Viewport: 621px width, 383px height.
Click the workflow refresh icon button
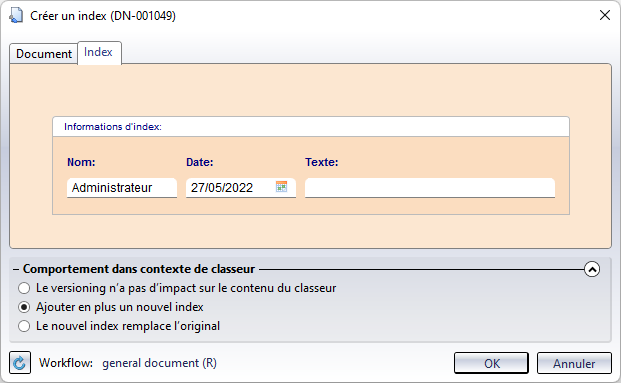(20, 362)
